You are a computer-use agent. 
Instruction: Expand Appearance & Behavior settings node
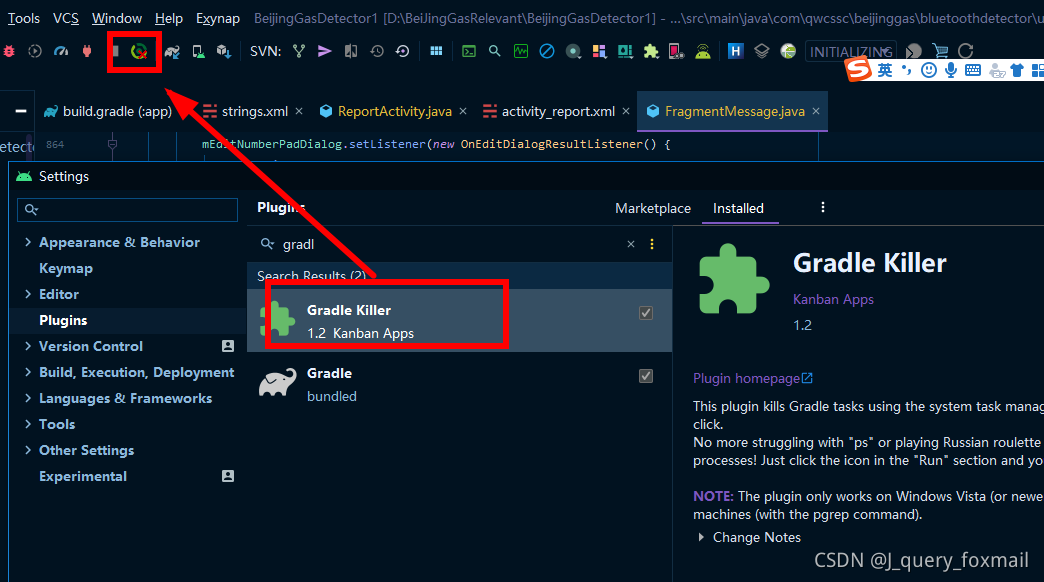pos(28,242)
